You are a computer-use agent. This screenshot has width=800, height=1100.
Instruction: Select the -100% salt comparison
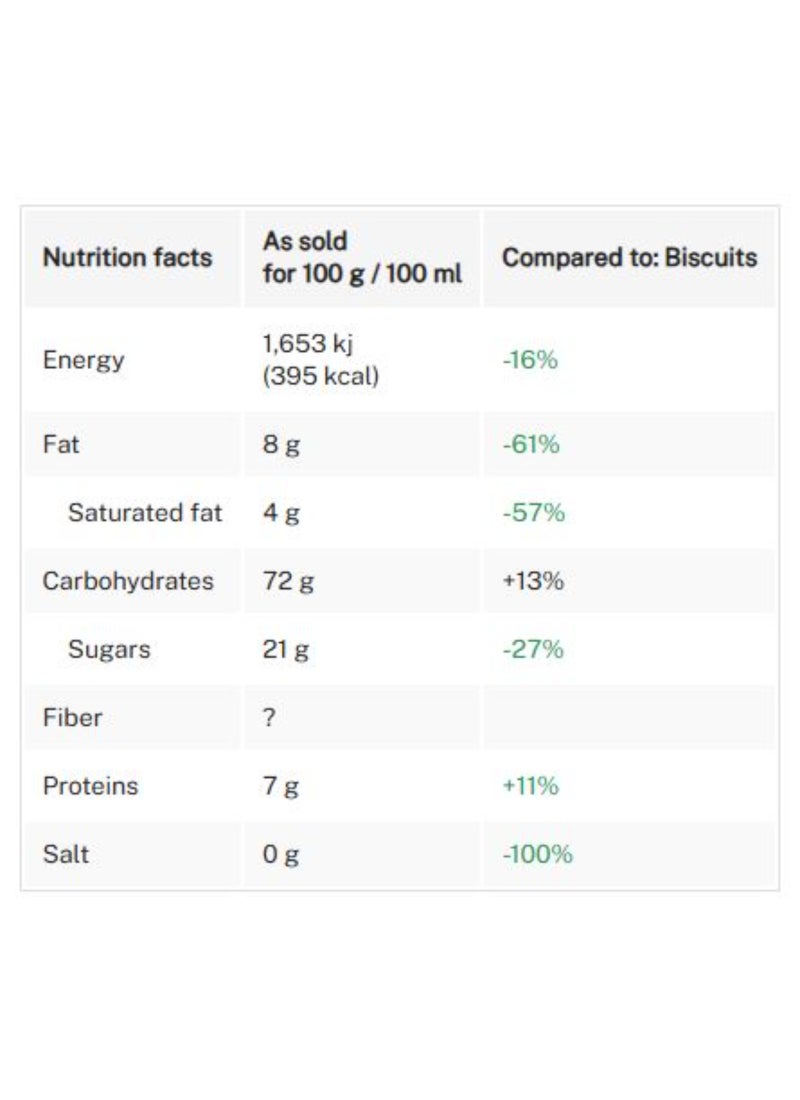(x=537, y=854)
